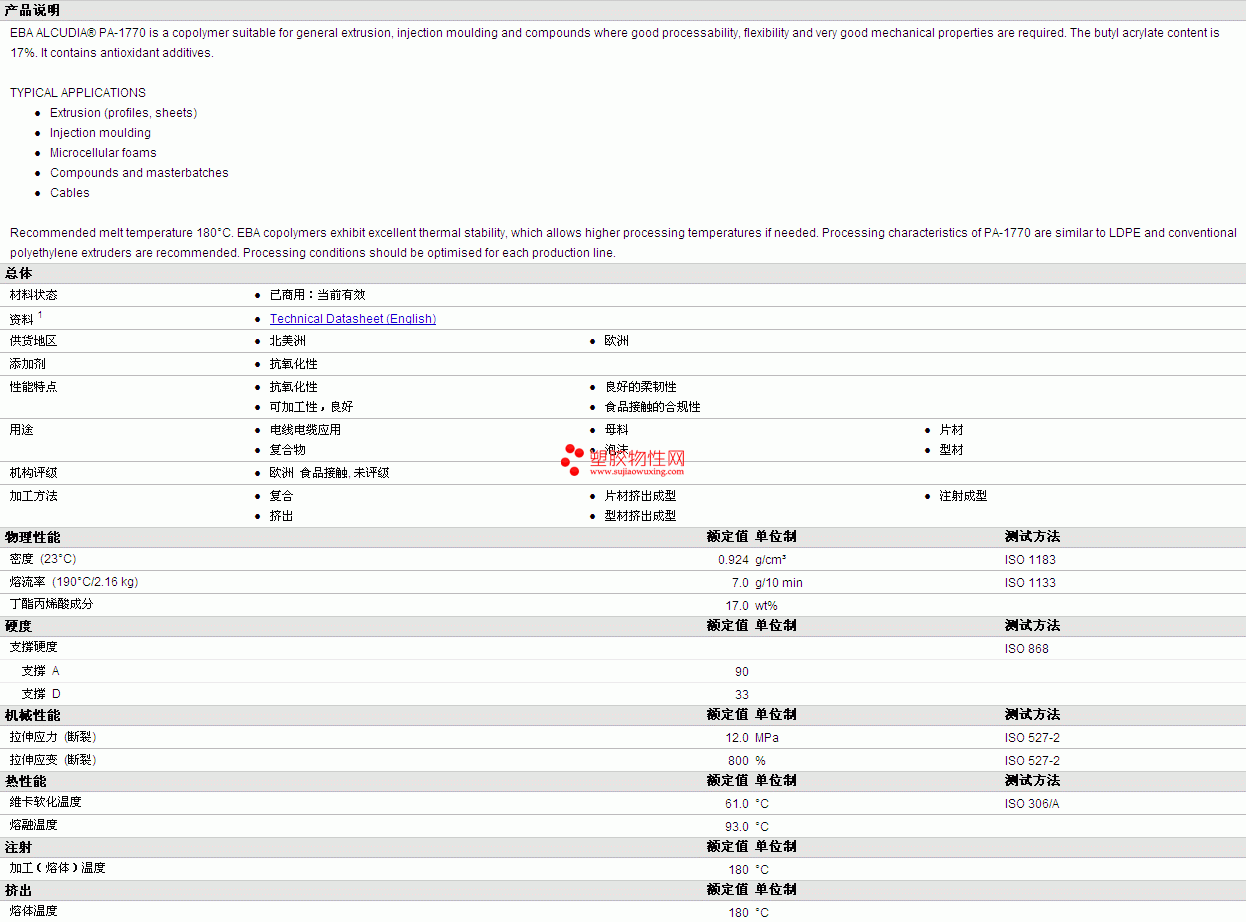The height and width of the screenshot is (922, 1246).
Task: Select the 型材 use entry
Action: [951, 450]
